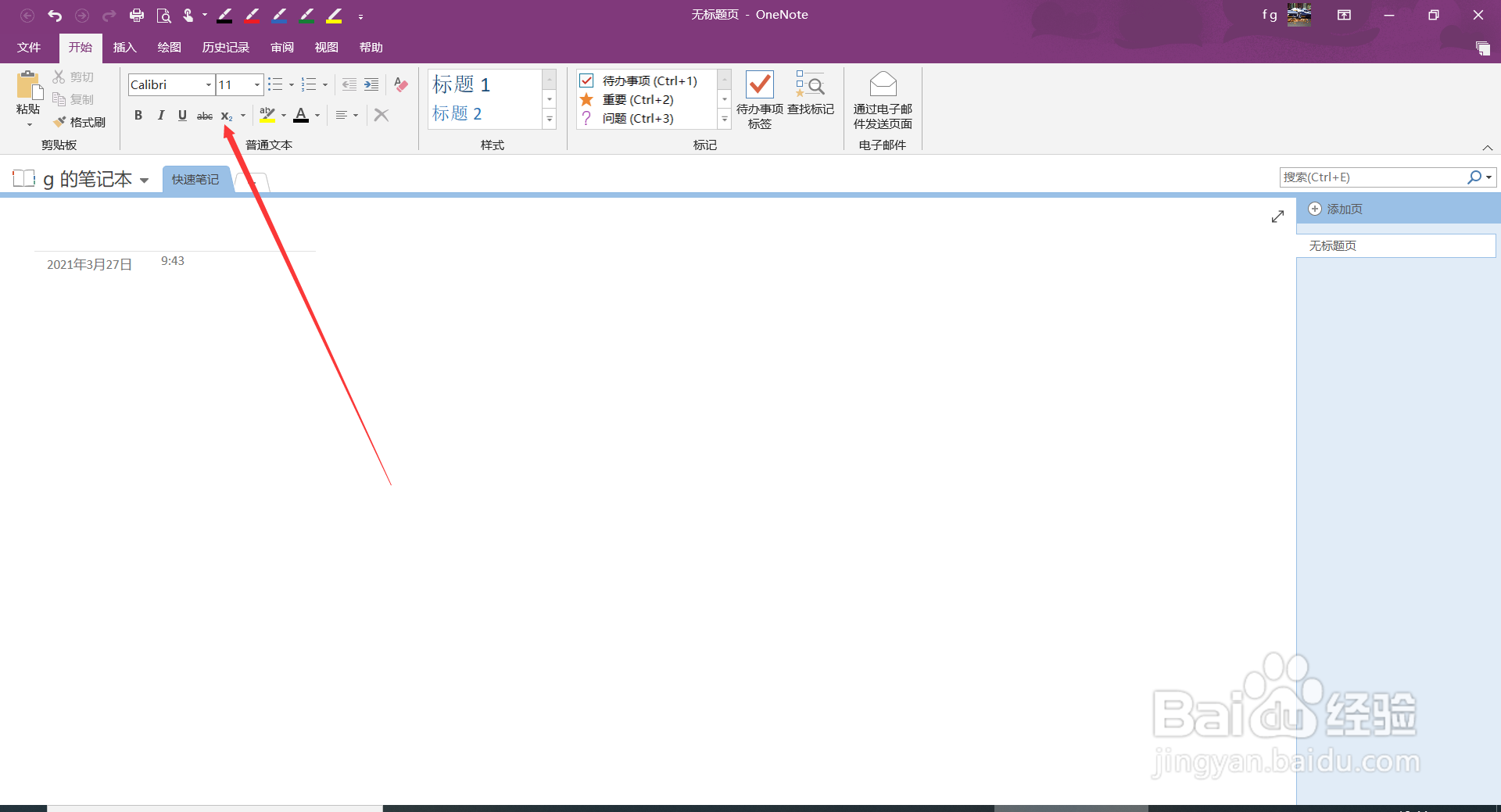1501x812 pixels.
Task: Click the Undo arrow in quick access toolbar
Action: 55,15
